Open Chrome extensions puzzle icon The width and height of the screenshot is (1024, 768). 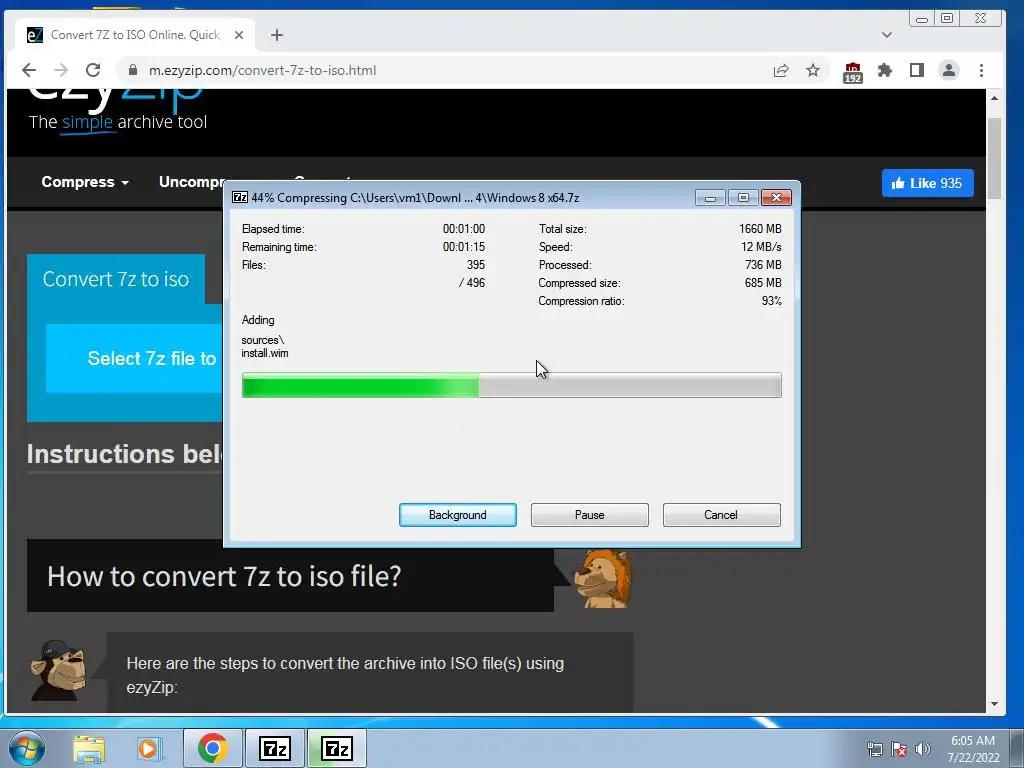(x=884, y=70)
